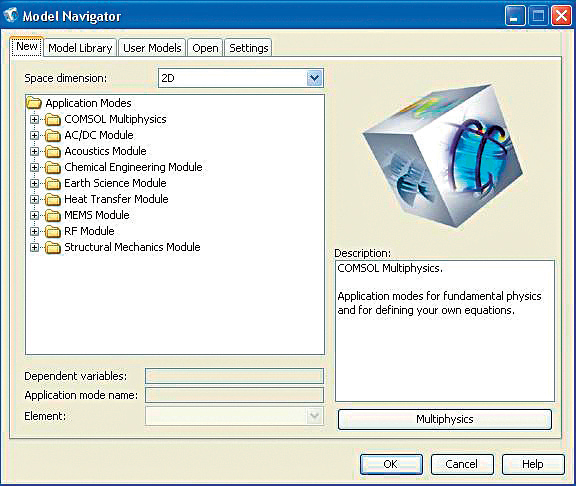Expand the RF Module tree node
576x486 pixels.
pos(35,231)
